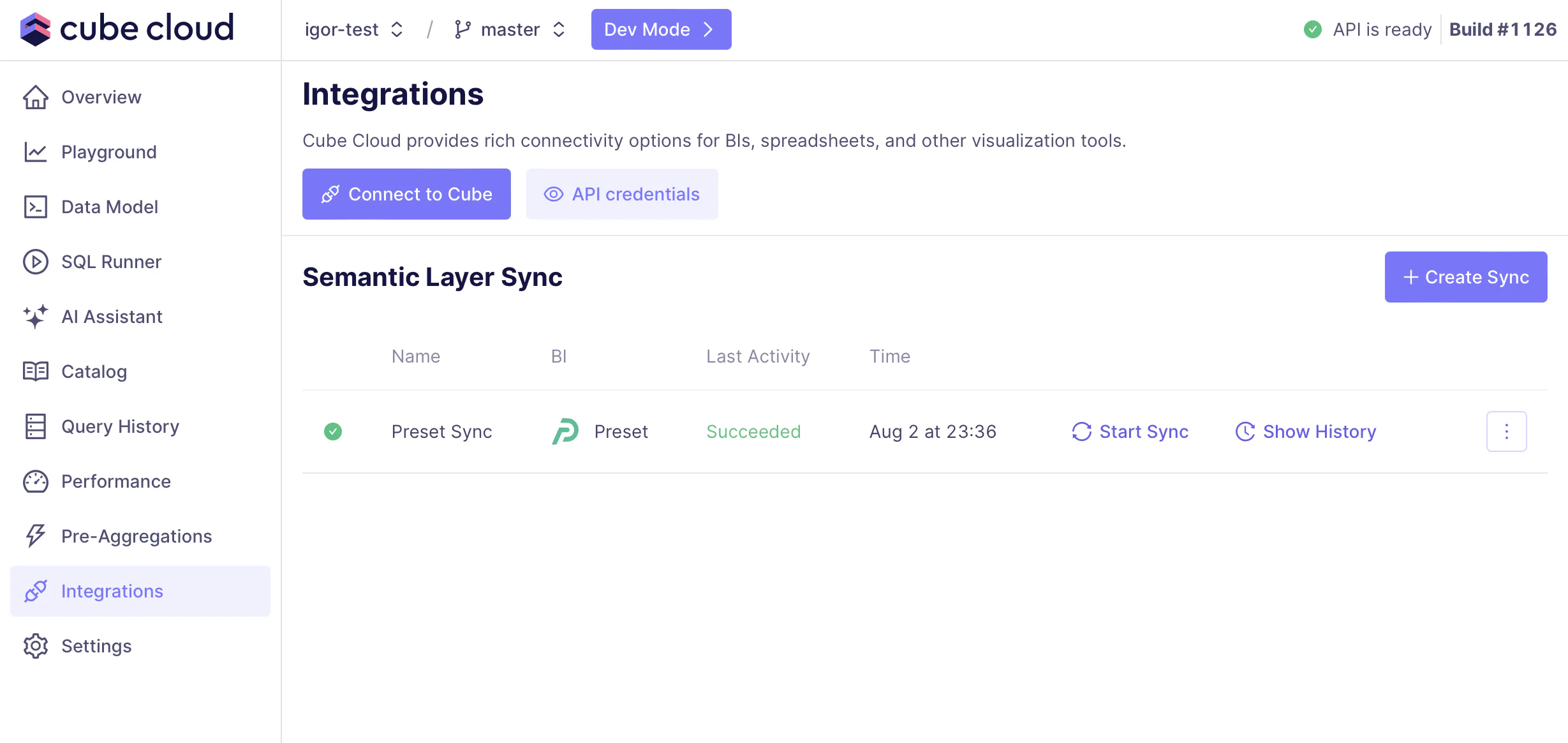Expand the igor-test deployment selector
The image size is (1568, 743).
point(354,29)
